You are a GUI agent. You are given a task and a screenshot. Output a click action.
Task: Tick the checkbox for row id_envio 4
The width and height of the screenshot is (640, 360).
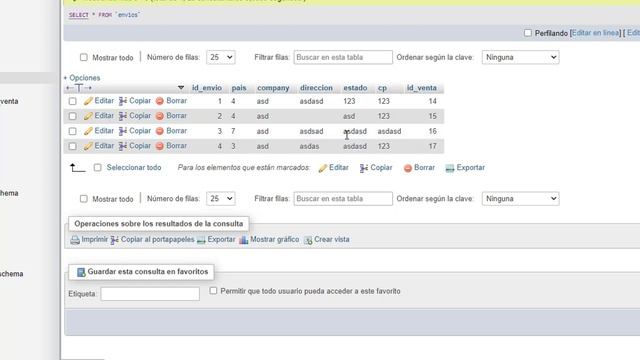point(73,146)
